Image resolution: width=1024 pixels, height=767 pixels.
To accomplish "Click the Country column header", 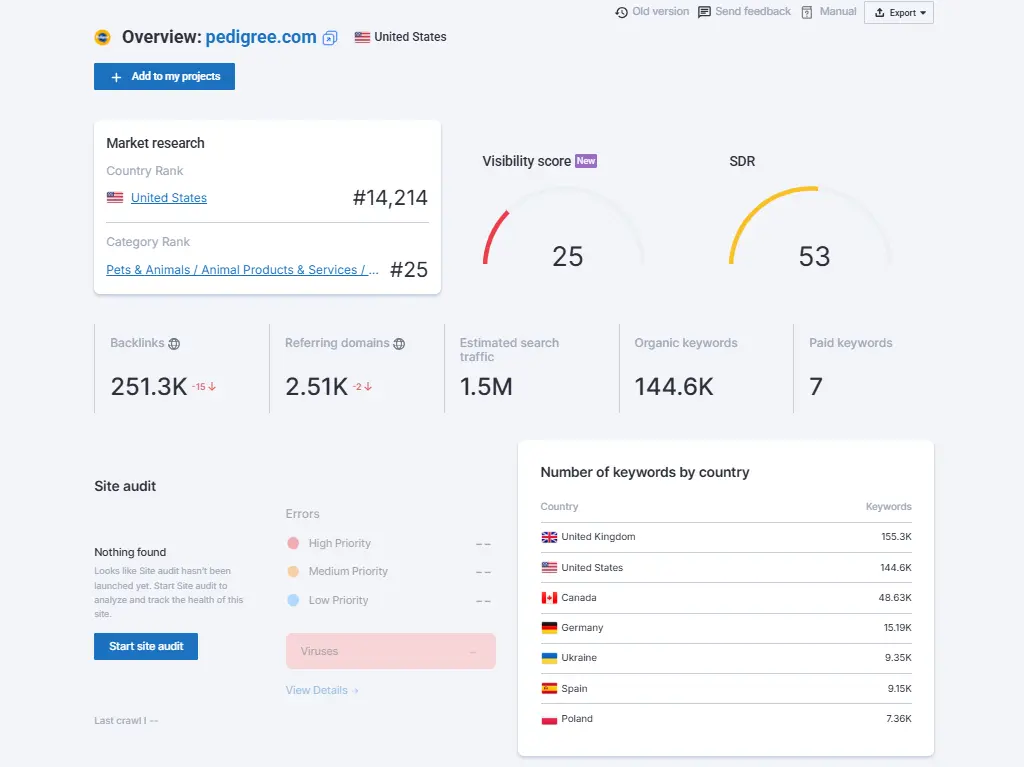I will pyautogui.click(x=559, y=506).
